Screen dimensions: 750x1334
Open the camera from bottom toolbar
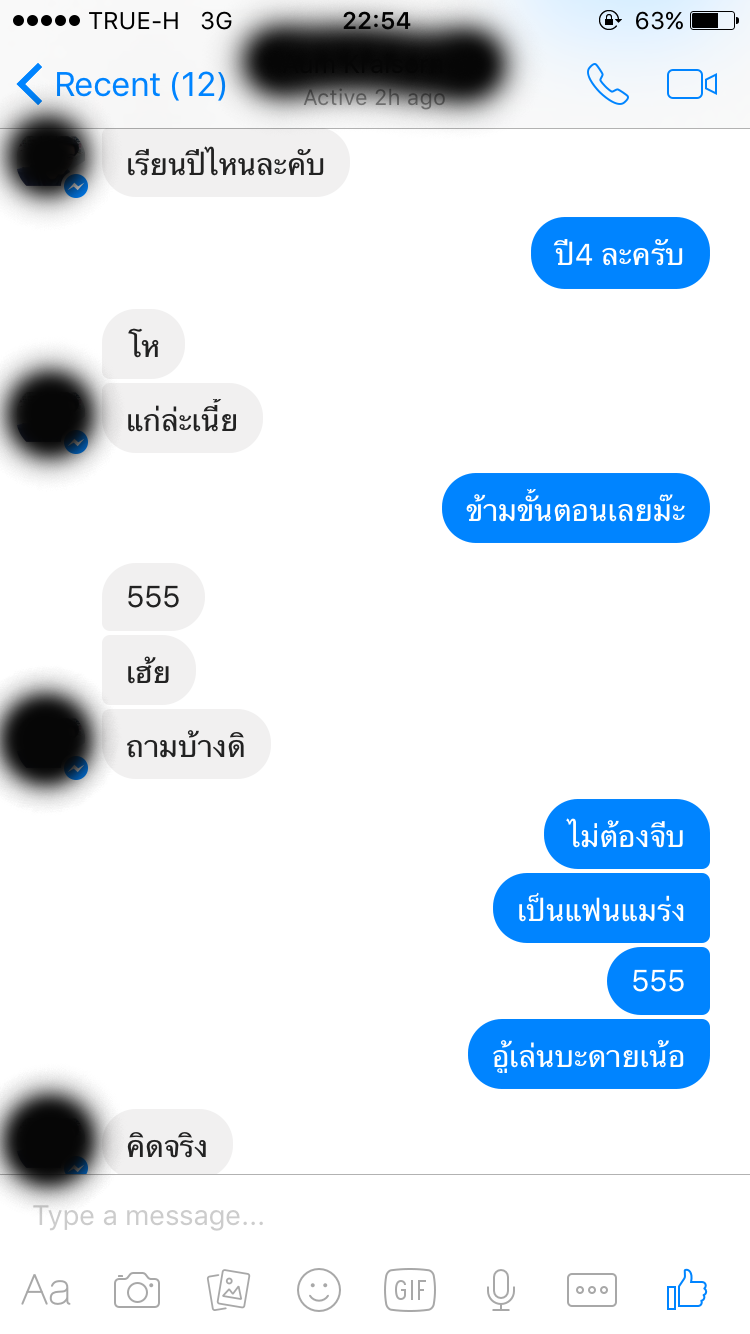(x=137, y=1290)
